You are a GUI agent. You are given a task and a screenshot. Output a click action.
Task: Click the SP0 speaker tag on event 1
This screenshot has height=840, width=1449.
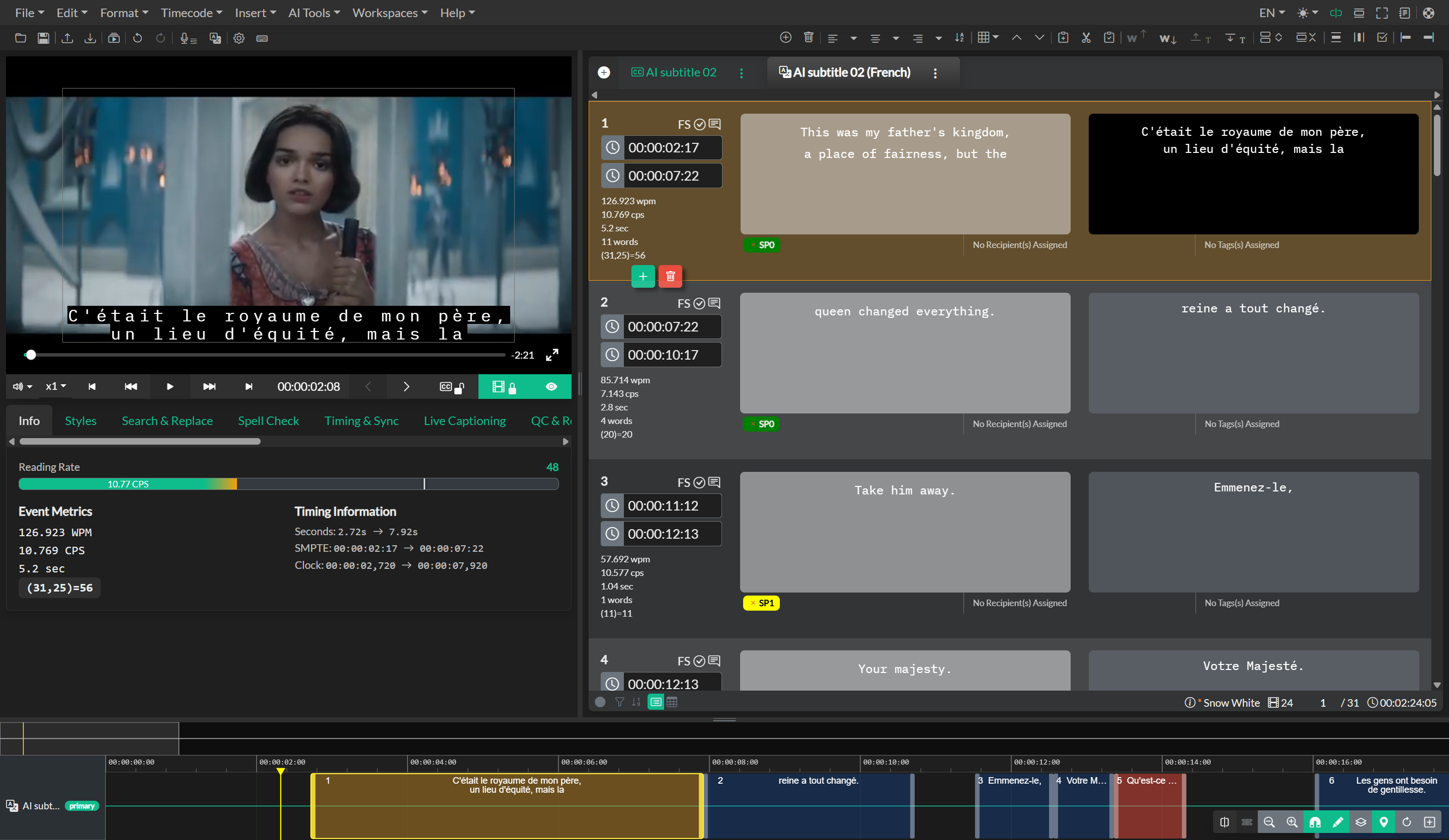pos(761,245)
